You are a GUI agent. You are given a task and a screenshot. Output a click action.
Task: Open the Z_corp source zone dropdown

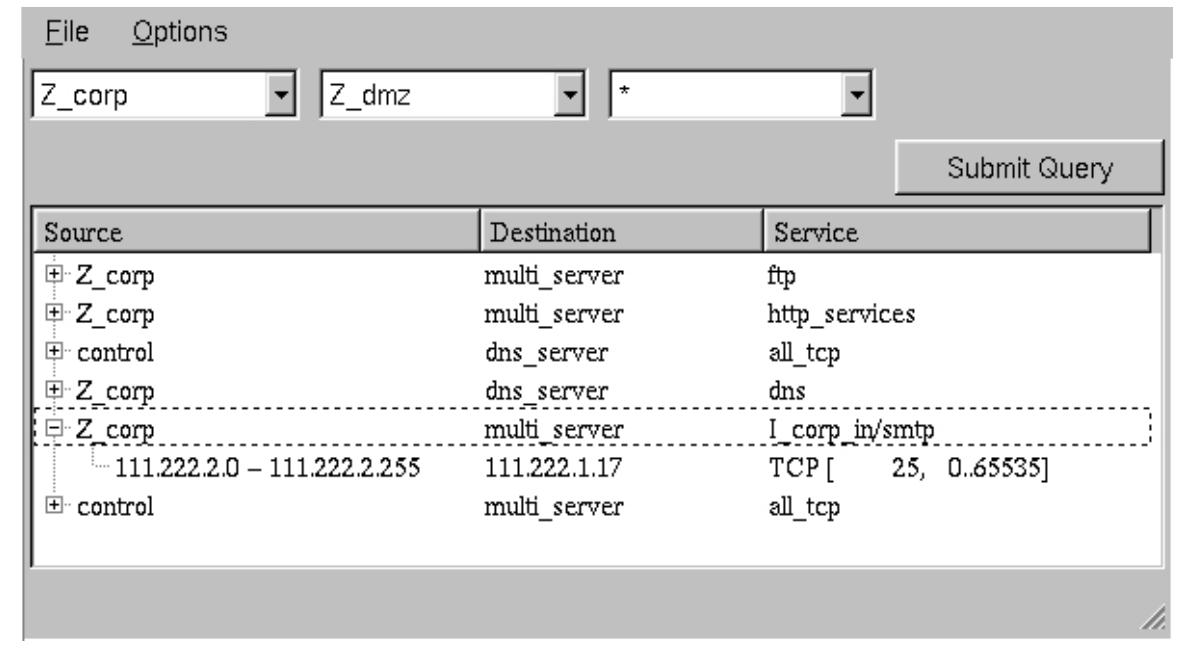(280, 94)
